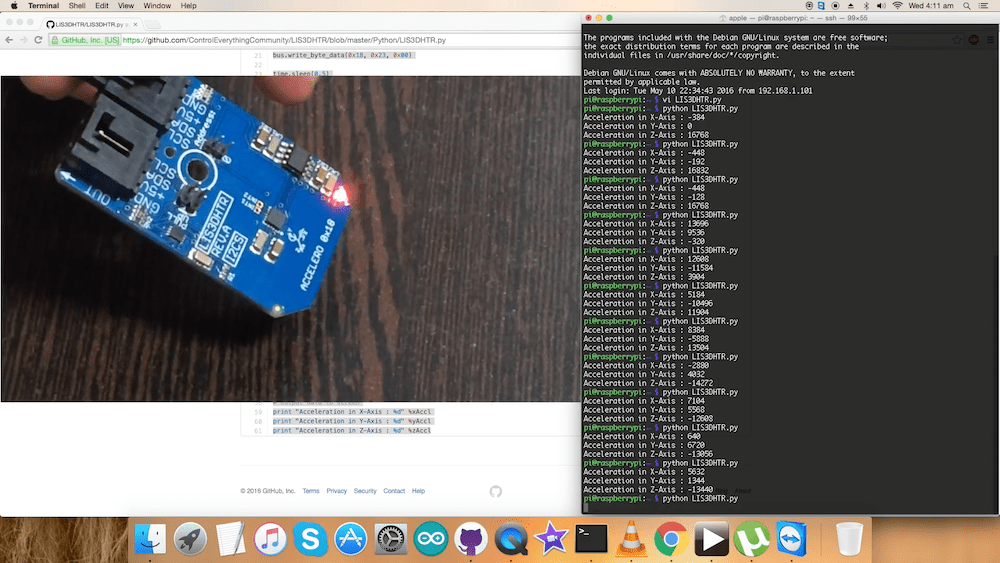Open iTunes from the Dock
Image resolution: width=1000 pixels, height=563 pixels.
click(x=270, y=539)
